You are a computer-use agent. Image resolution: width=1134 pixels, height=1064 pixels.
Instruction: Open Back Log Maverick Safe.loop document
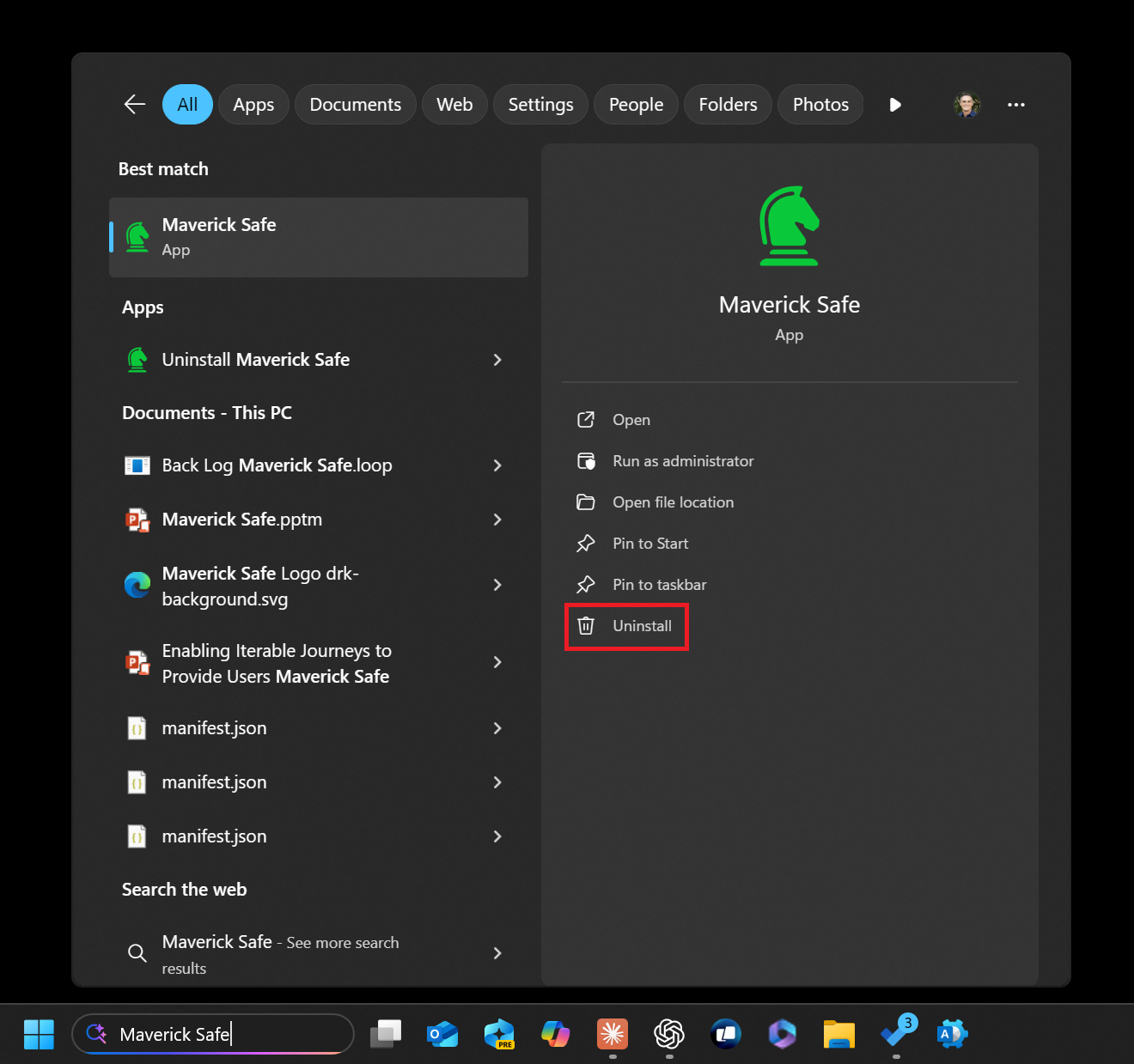pos(277,465)
